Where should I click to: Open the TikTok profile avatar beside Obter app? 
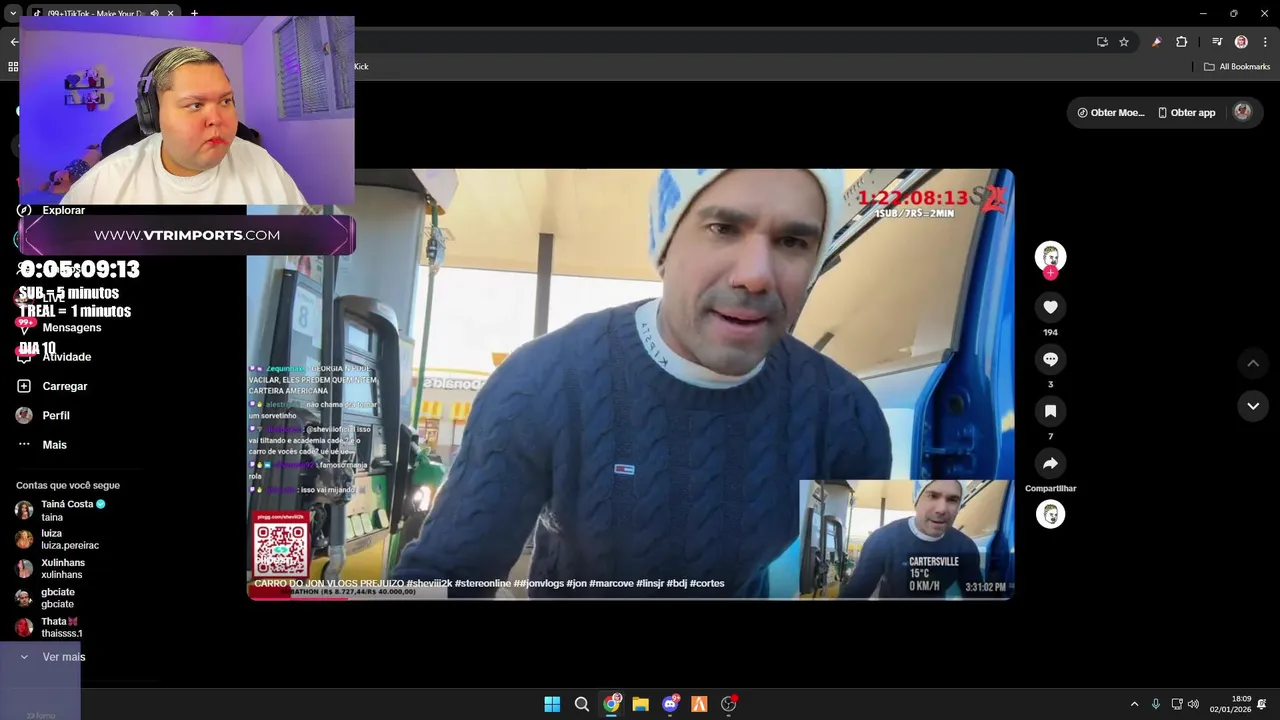(1243, 112)
